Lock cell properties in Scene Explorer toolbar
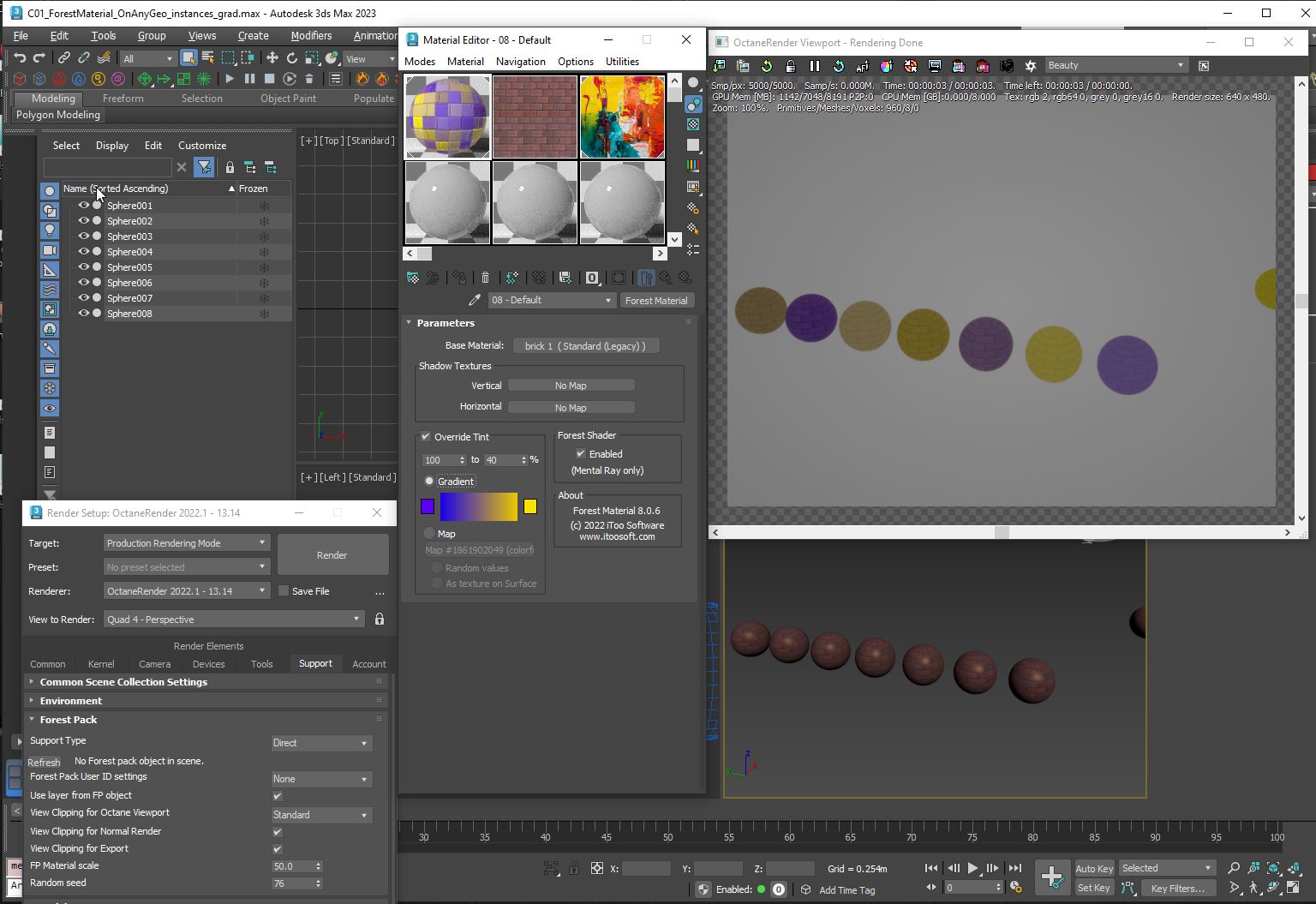This screenshot has height=904, width=1316. (230, 167)
